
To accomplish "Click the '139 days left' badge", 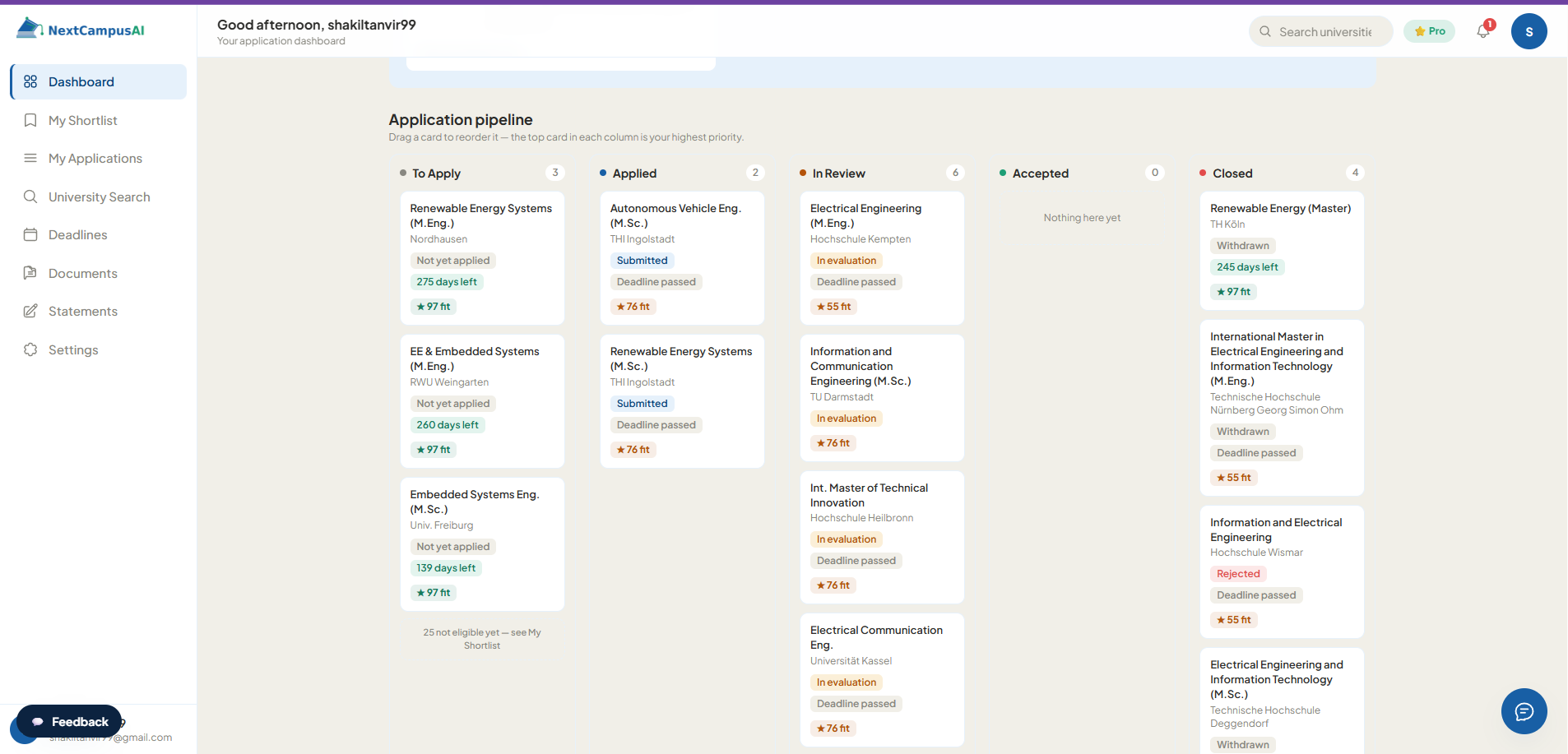I will tap(446, 568).
